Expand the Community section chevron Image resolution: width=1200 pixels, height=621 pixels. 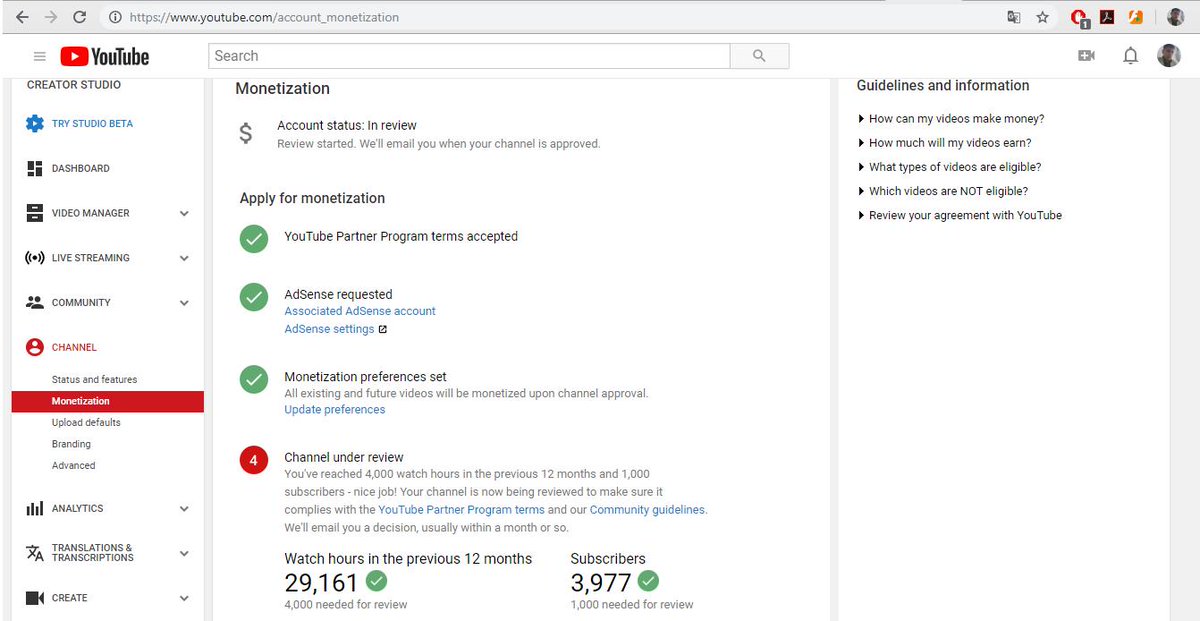(x=184, y=303)
